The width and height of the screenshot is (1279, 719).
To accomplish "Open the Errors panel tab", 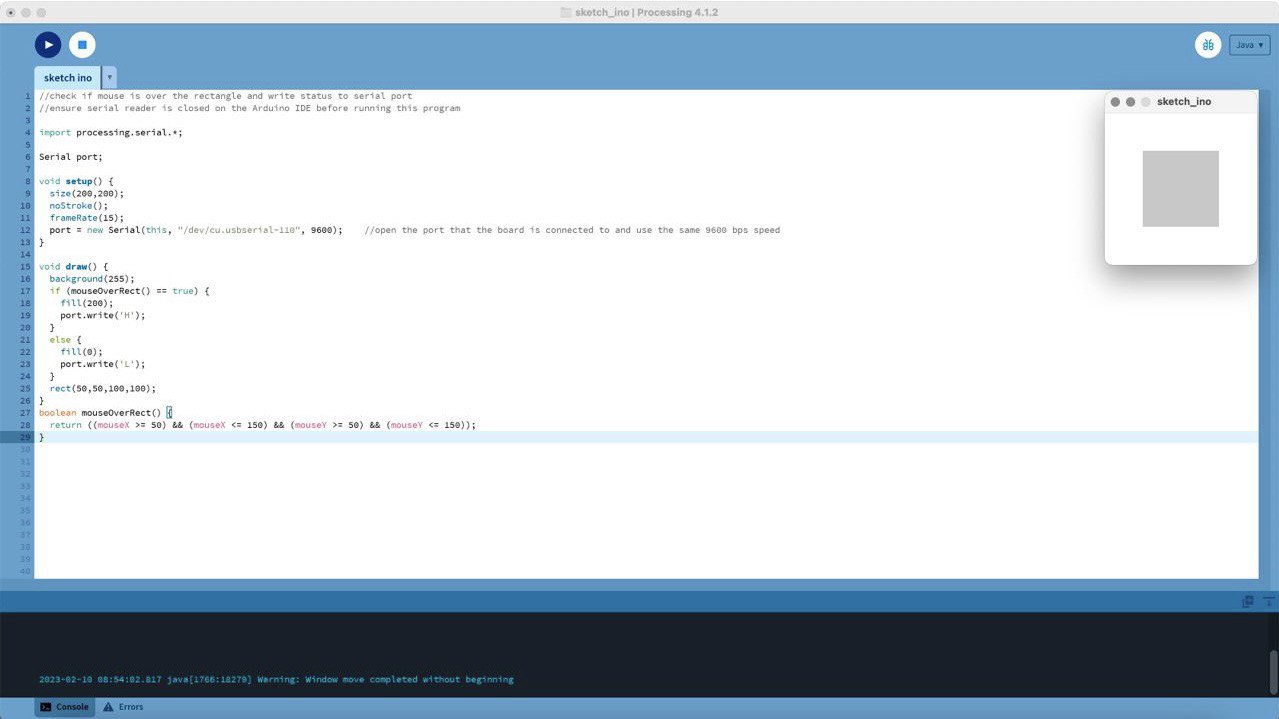I will pos(123,707).
